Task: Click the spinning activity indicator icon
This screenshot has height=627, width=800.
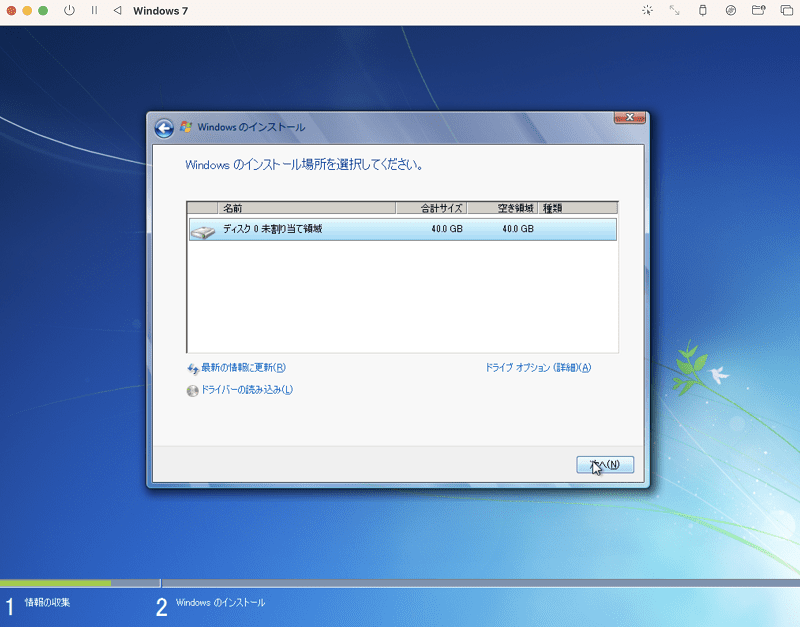Action: tap(647, 11)
